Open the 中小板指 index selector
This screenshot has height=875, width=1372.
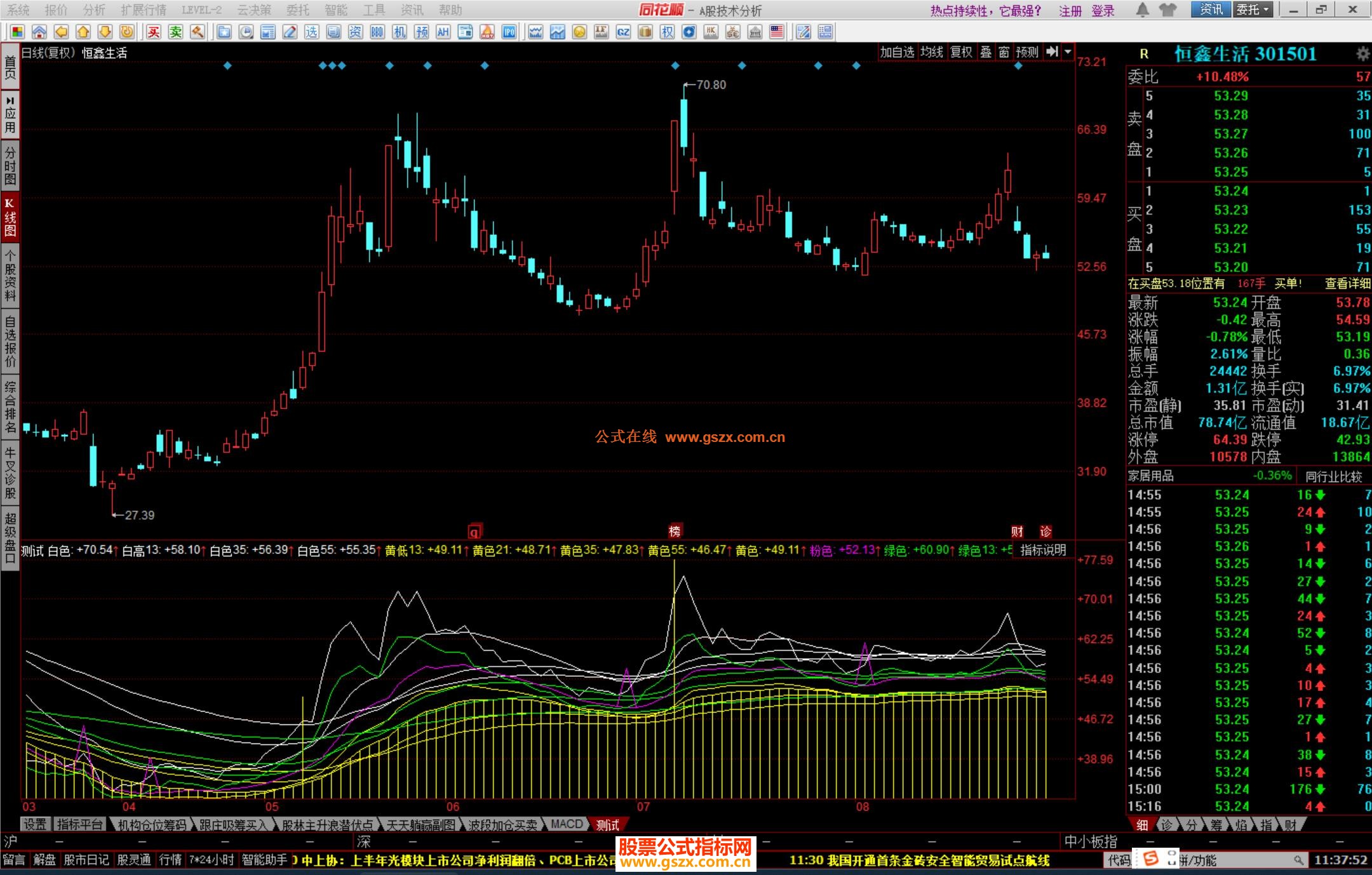click(1090, 841)
